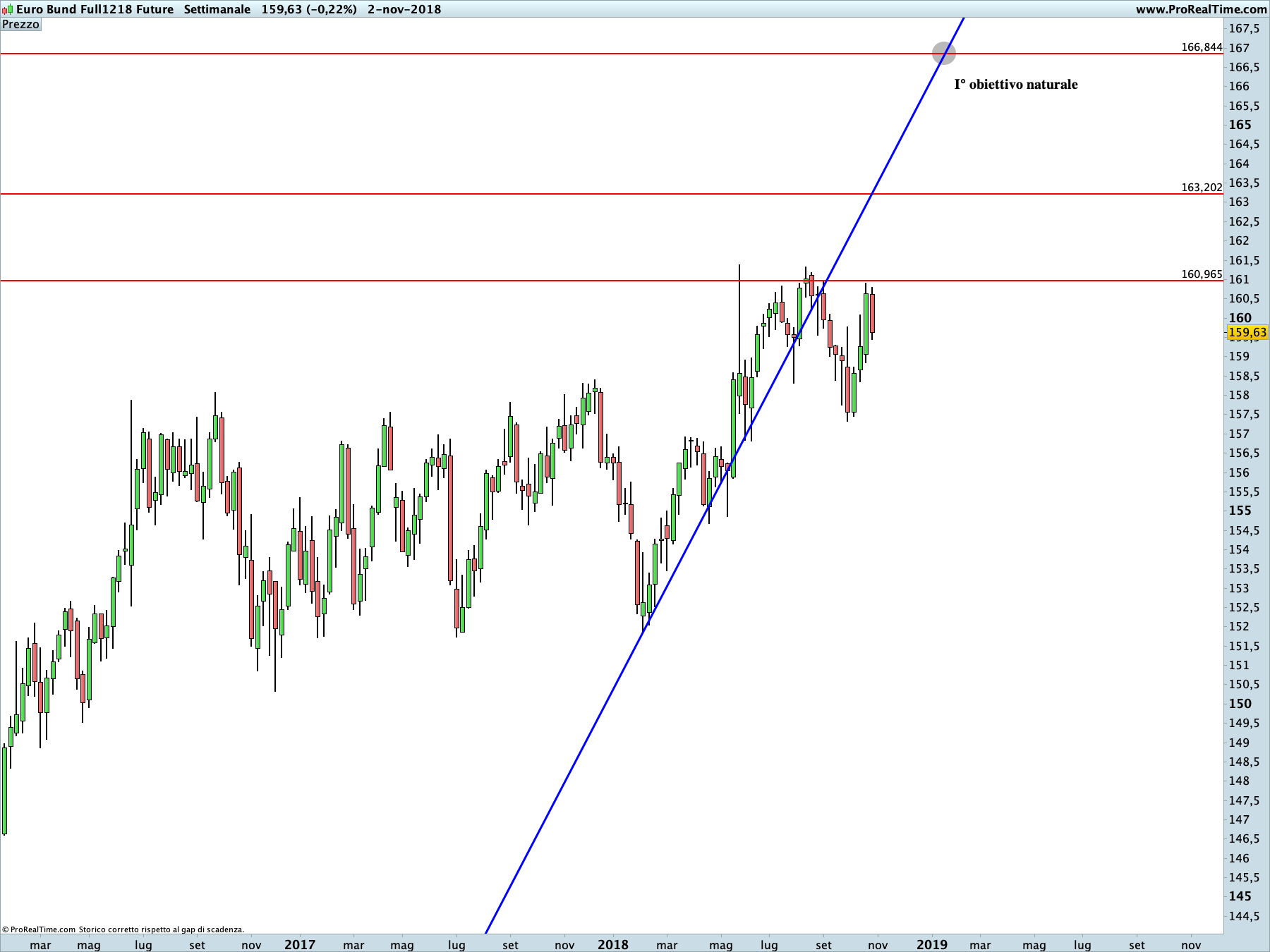Click the ProRealTime copyright note at the bottom

coord(123,929)
